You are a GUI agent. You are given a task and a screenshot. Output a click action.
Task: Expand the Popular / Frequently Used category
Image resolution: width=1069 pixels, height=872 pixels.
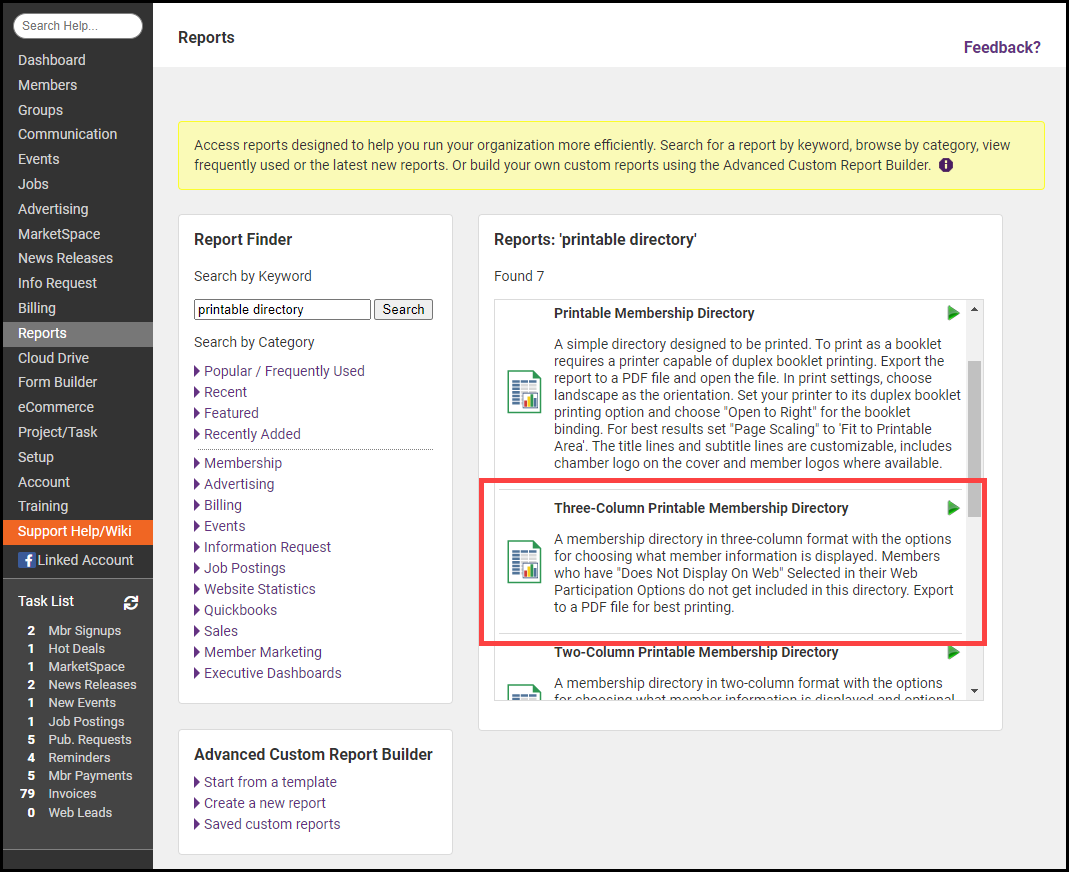[284, 371]
